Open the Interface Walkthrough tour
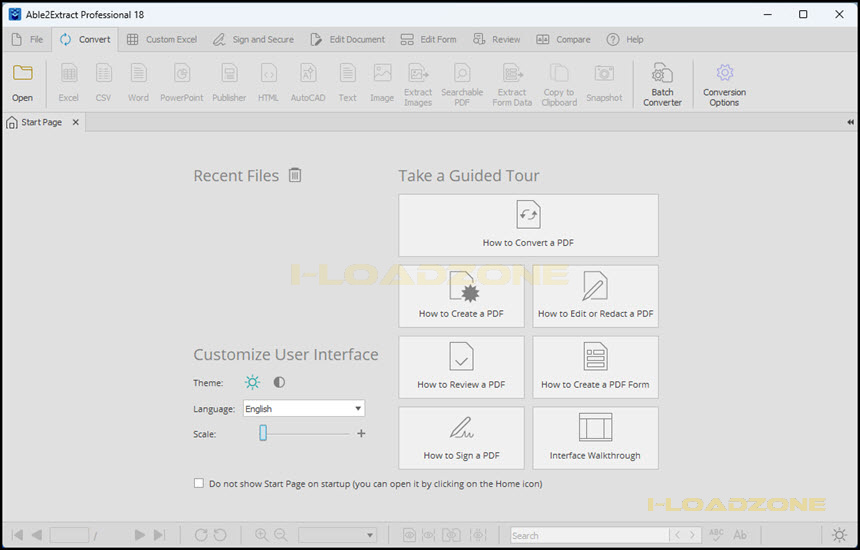 pyautogui.click(x=595, y=438)
